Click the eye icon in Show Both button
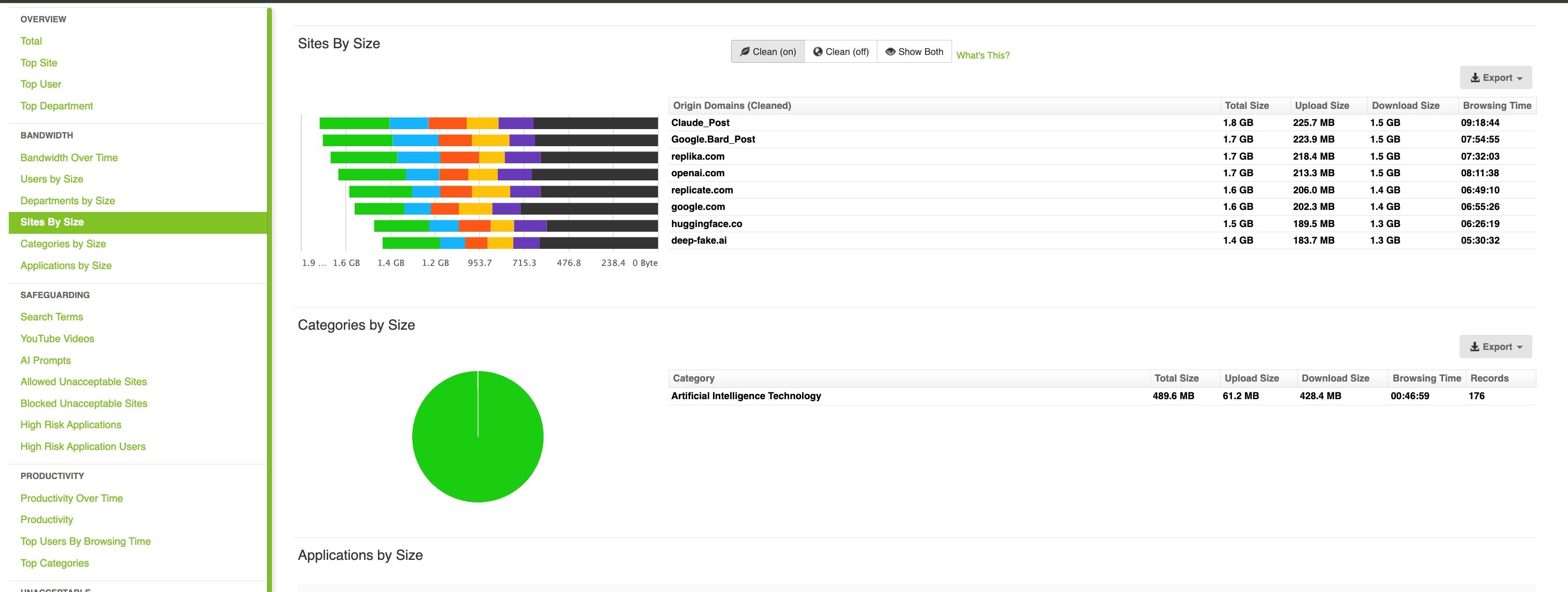The image size is (1568, 592). [x=890, y=52]
